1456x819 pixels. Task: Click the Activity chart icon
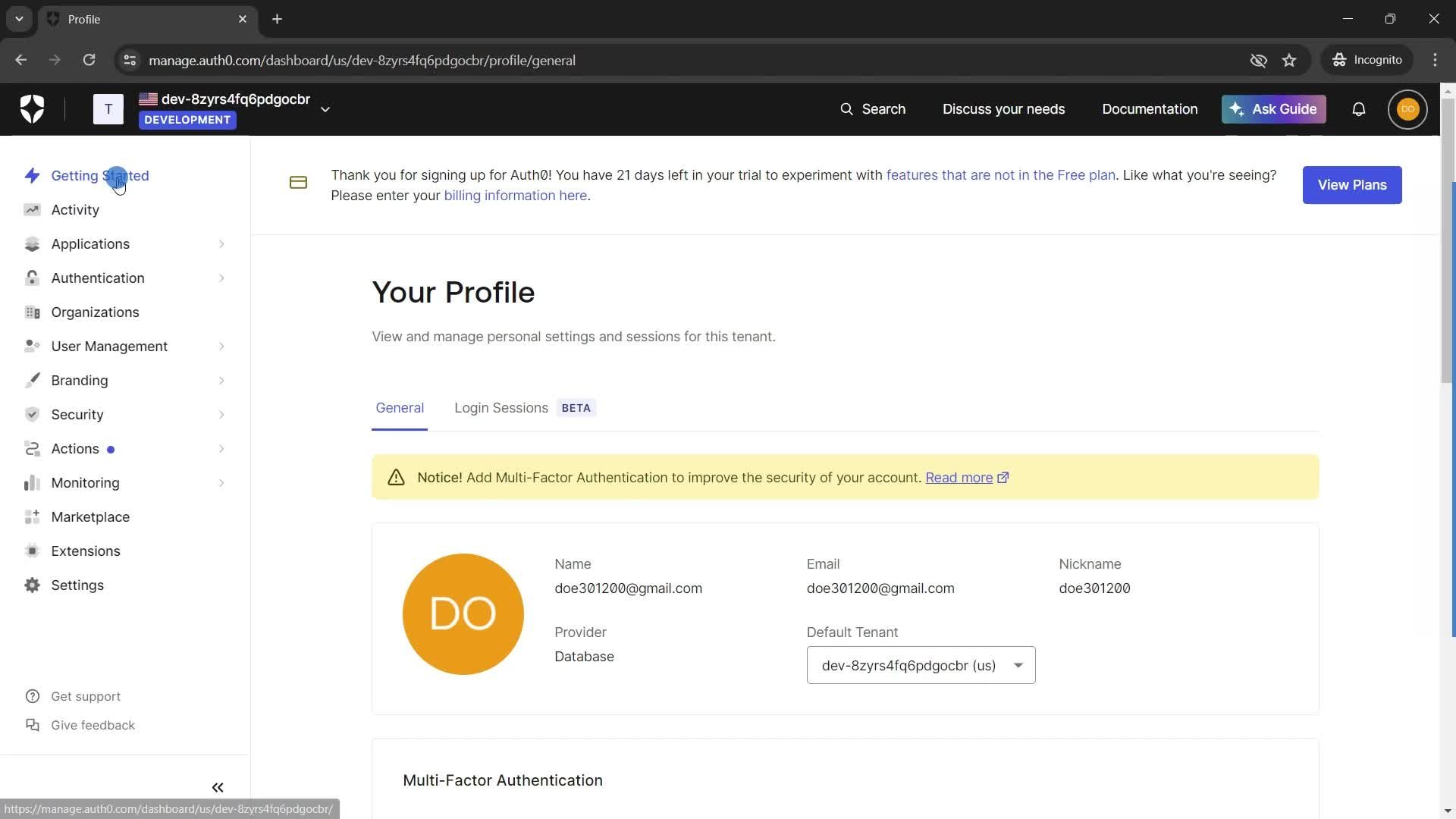click(x=32, y=210)
